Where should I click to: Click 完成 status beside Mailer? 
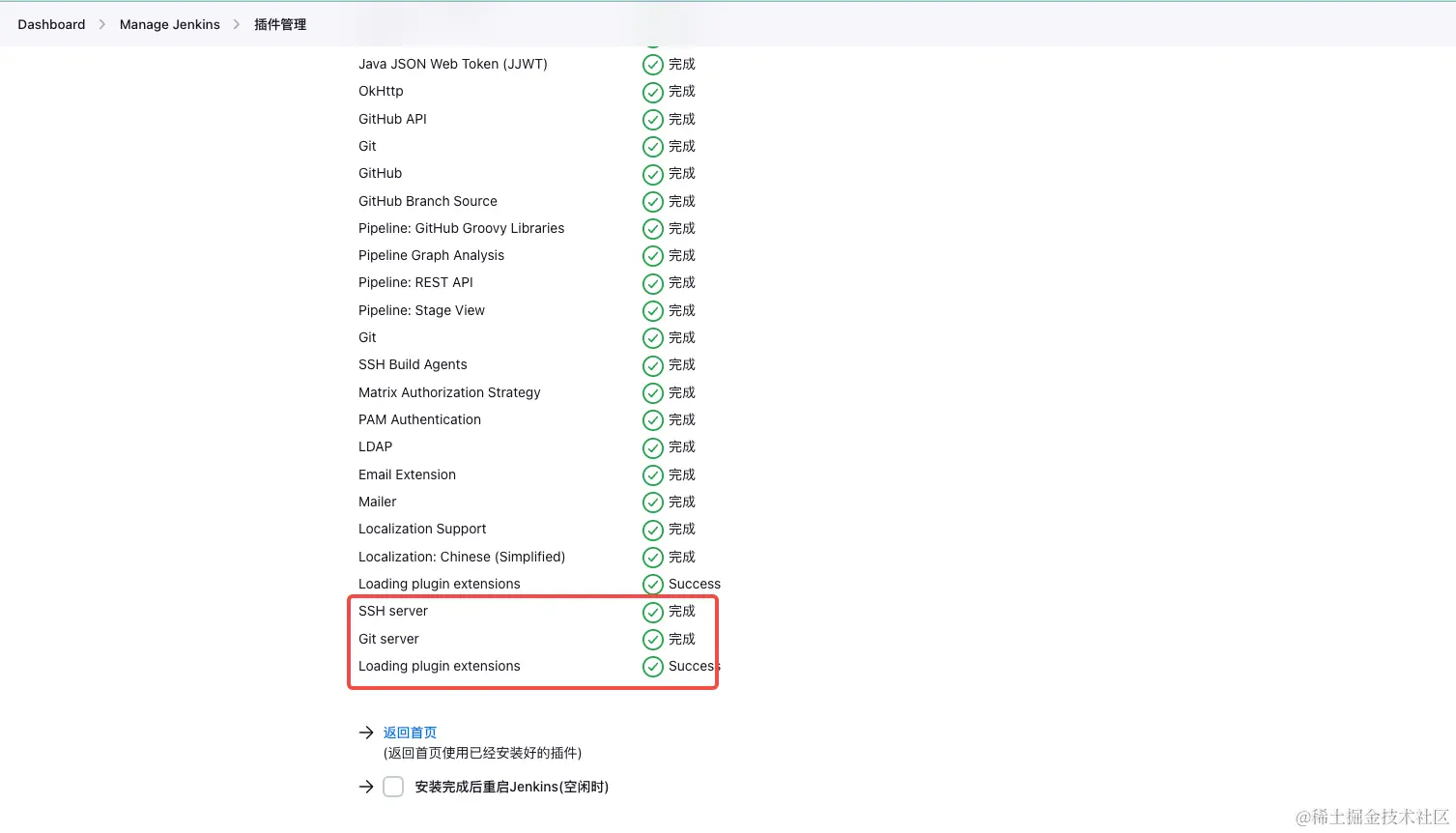682,502
